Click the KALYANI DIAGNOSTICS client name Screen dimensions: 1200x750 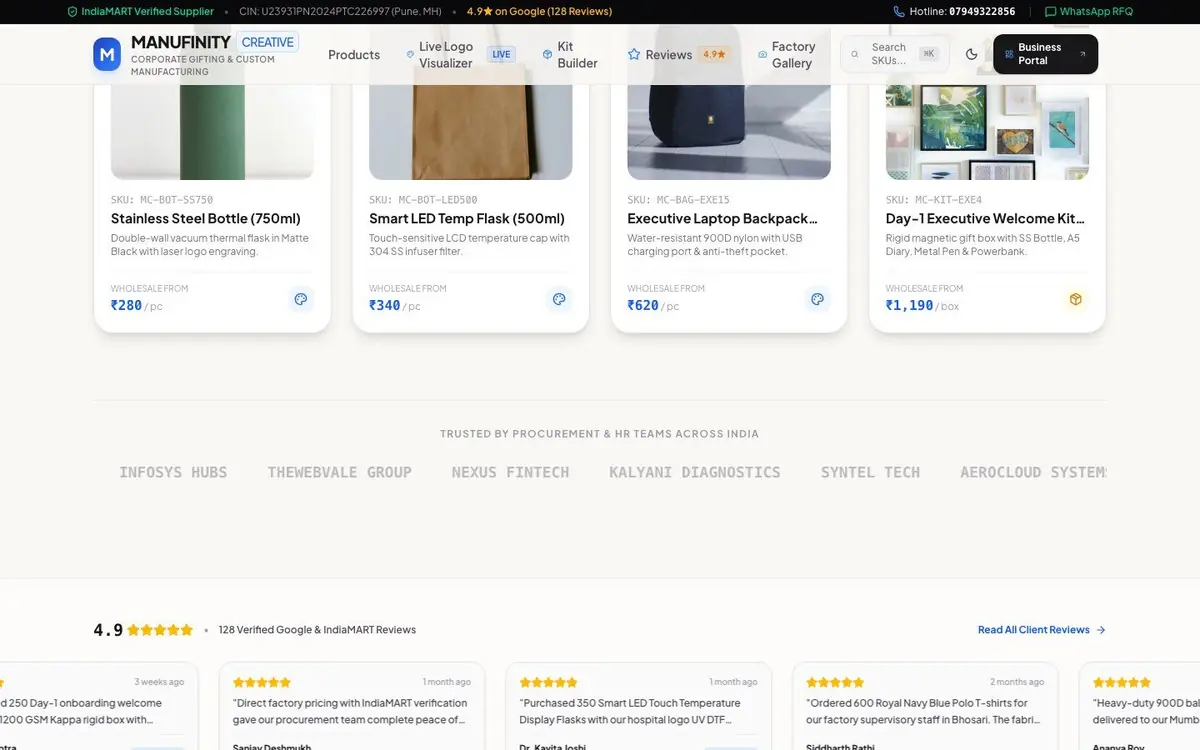[x=695, y=472]
